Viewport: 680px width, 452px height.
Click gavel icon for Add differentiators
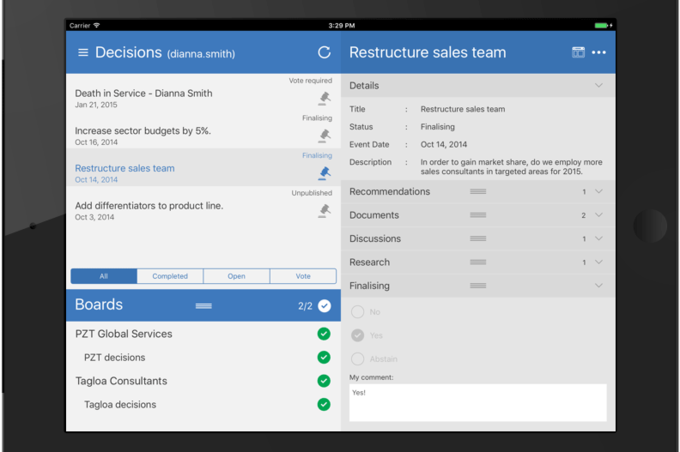(324, 211)
